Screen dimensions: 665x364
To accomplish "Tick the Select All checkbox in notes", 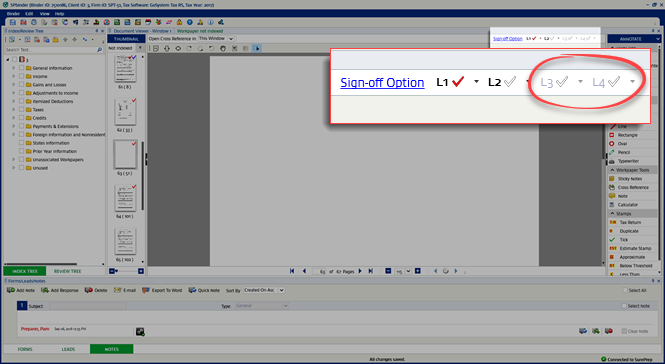I will [x=625, y=290].
